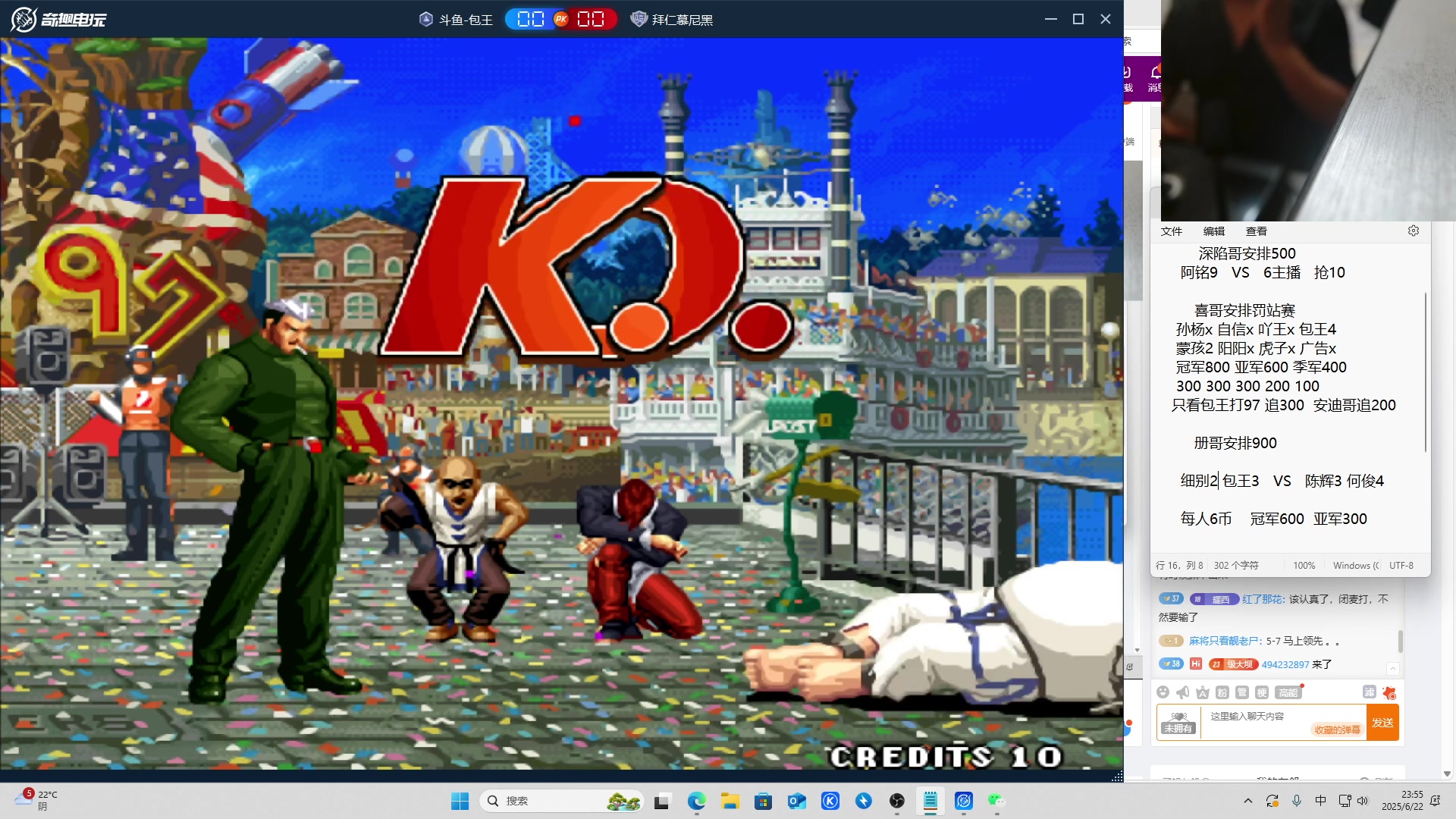This screenshot has height=819, width=1456.
Task: Open the Windows Start menu
Action: click(x=460, y=801)
